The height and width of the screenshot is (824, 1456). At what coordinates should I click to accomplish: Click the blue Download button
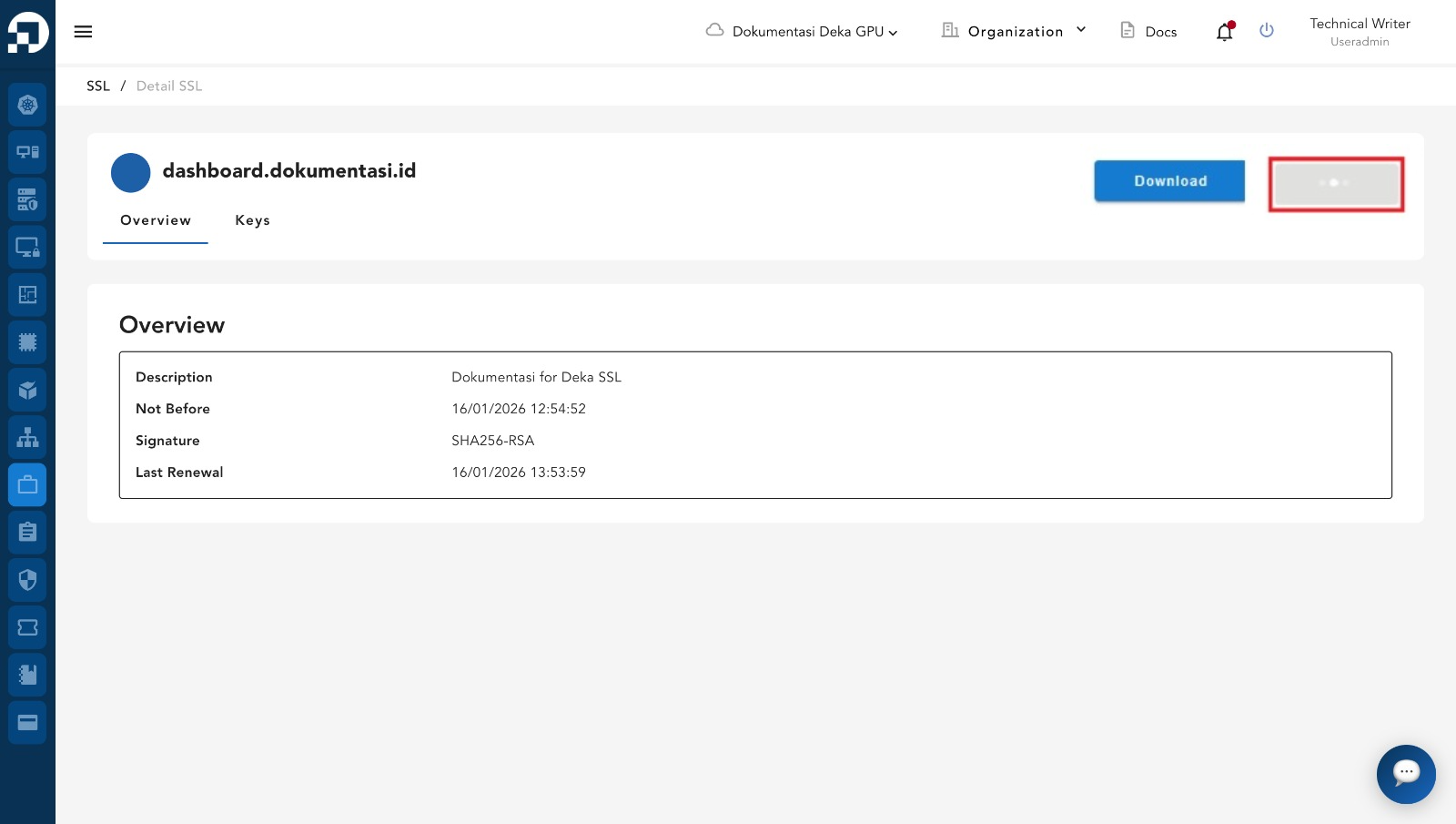(1169, 181)
